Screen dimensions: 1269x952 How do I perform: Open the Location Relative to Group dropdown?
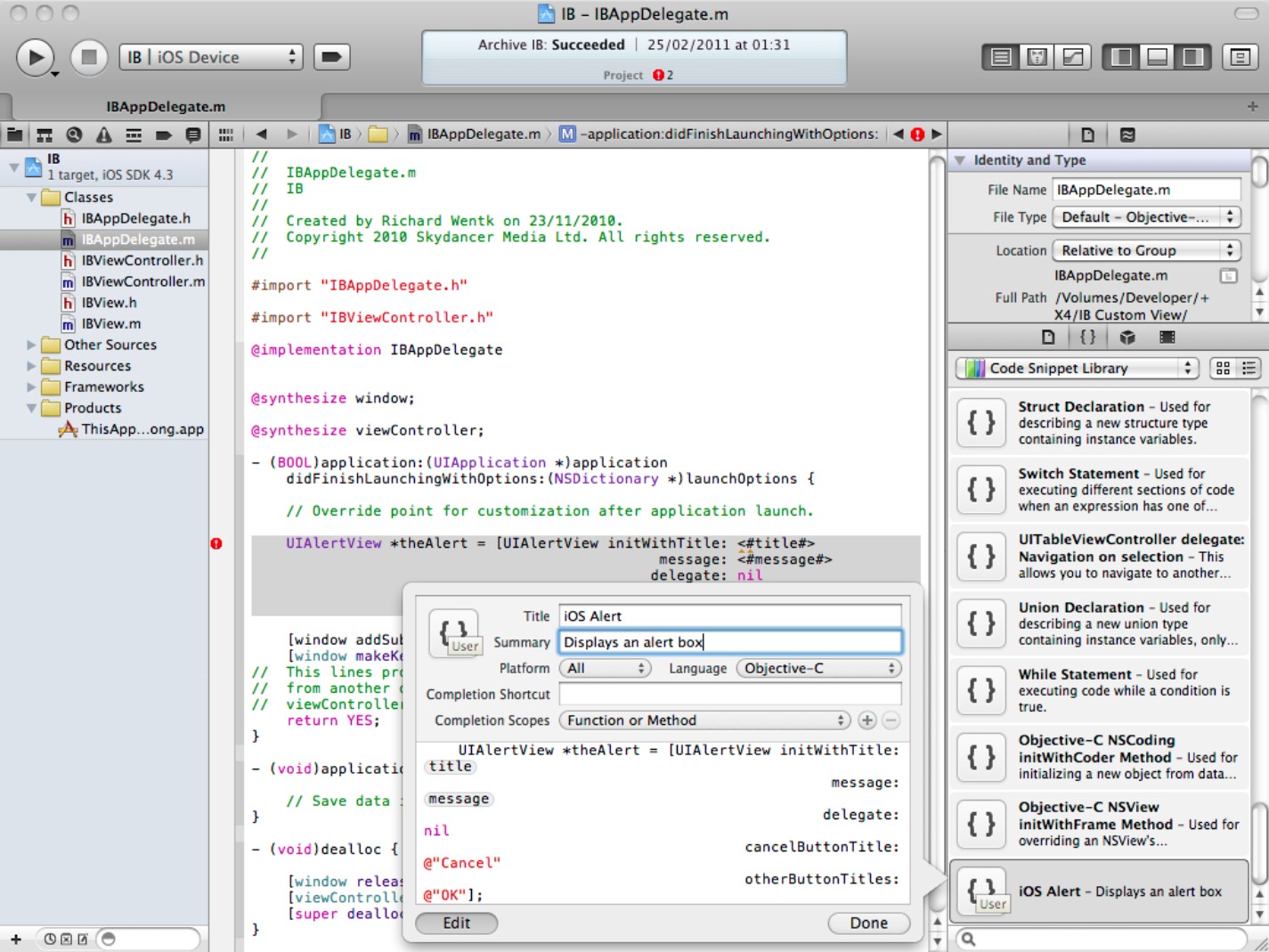1147,250
